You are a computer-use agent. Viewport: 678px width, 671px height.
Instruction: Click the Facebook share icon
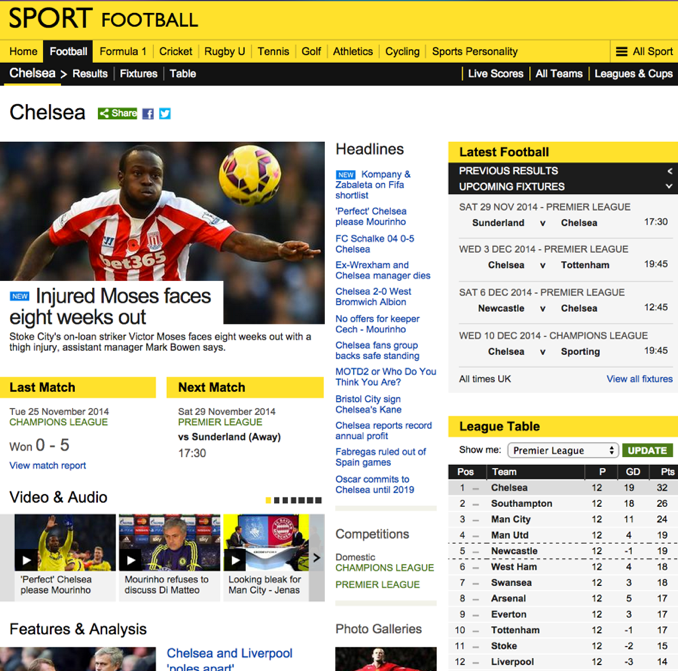(x=148, y=114)
